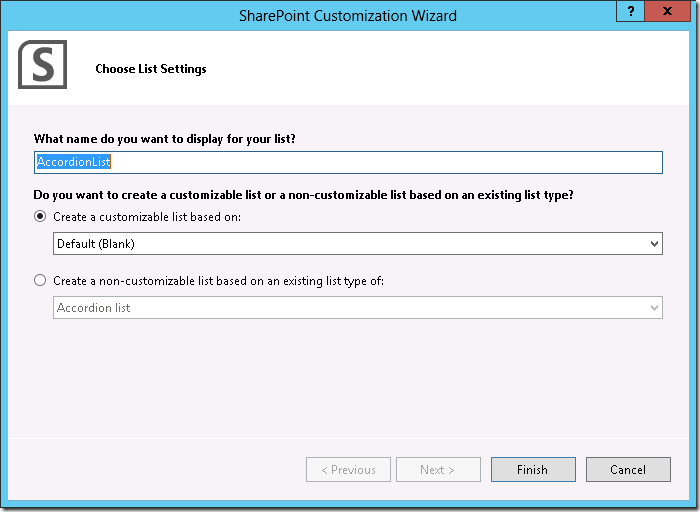Viewport: 700px width, 512px height.
Task: Click the Accordion list combo box
Action: [x=350, y=308]
